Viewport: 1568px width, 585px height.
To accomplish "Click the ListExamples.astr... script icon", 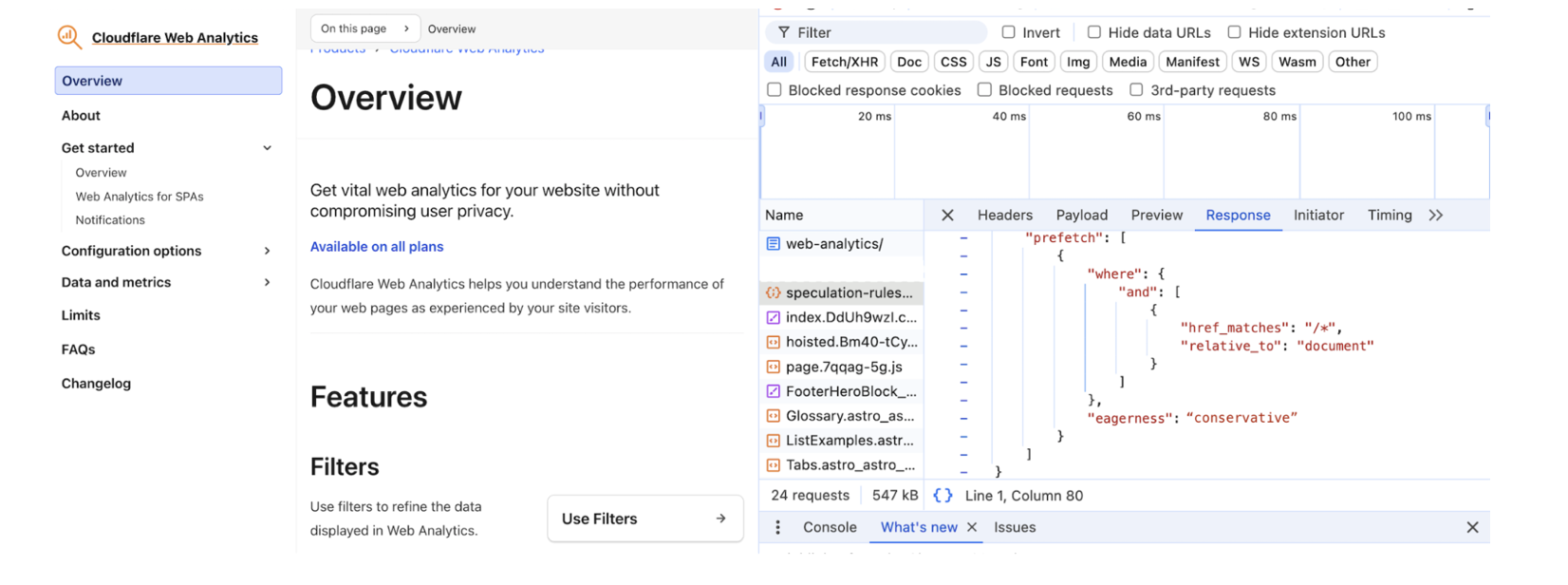I will coord(773,441).
